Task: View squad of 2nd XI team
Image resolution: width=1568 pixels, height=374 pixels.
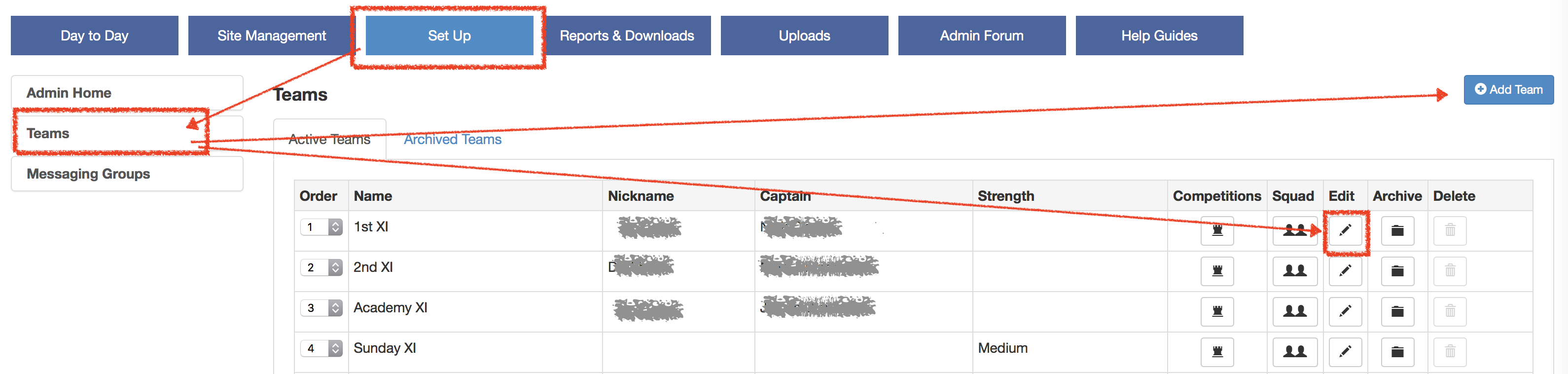Action: point(1294,270)
